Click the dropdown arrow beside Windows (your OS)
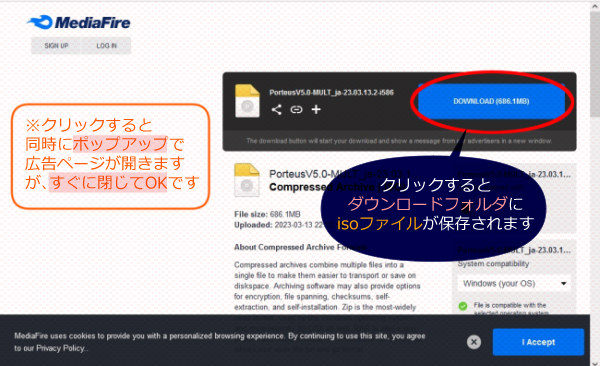 coord(563,284)
